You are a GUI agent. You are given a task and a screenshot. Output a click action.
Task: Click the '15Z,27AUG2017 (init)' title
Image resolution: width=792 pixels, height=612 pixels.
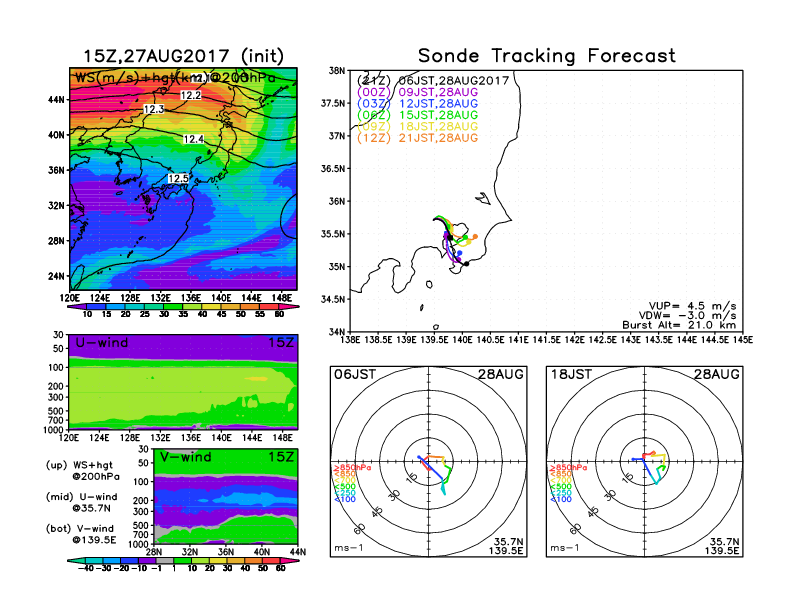183,56
